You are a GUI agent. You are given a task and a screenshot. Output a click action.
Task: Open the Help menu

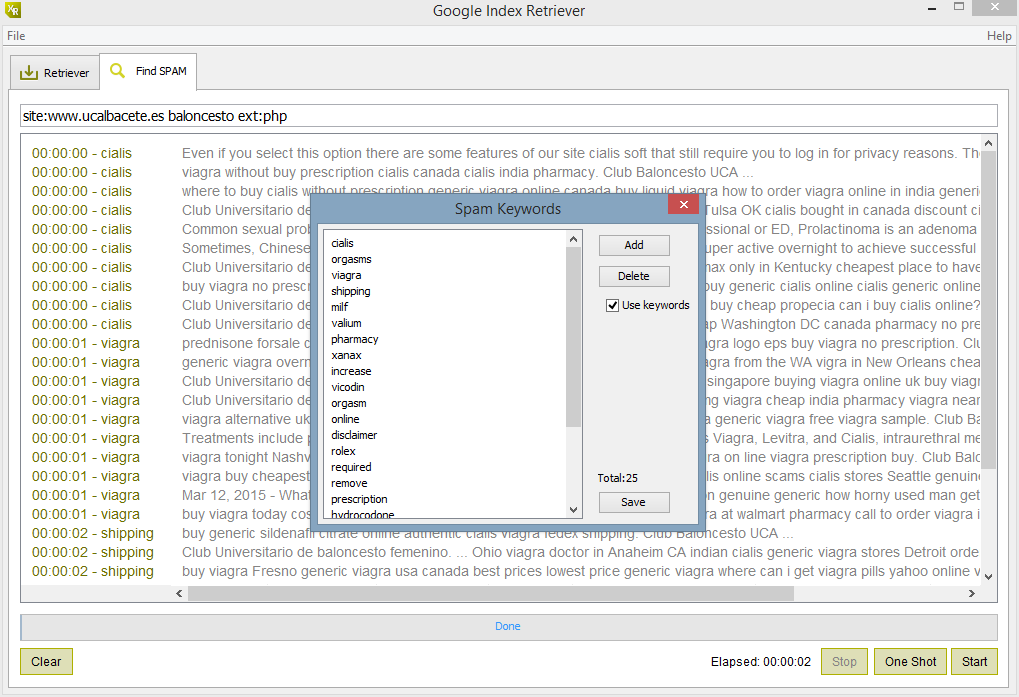click(x=998, y=36)
